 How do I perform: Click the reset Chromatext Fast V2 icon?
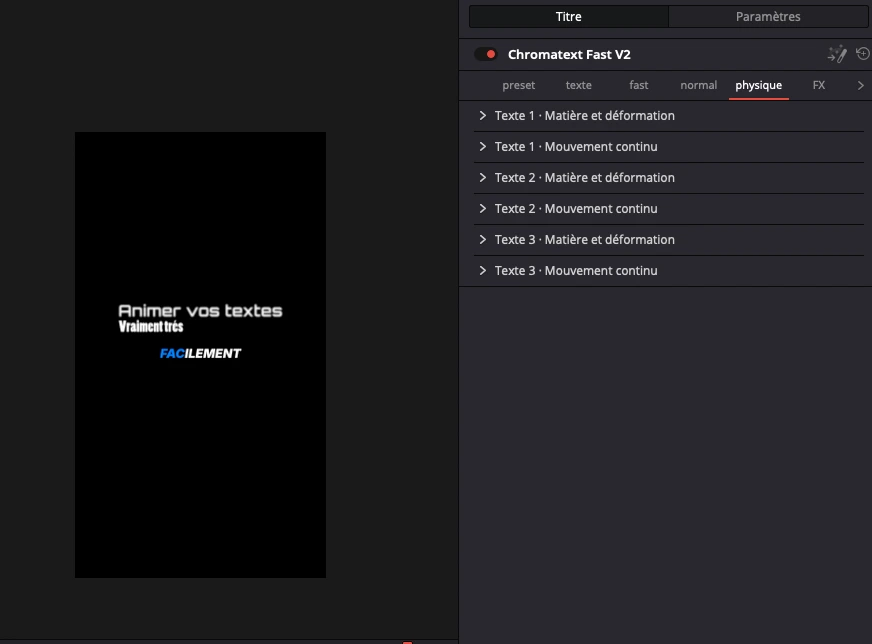pyautogui.click(x=863, y=54)
